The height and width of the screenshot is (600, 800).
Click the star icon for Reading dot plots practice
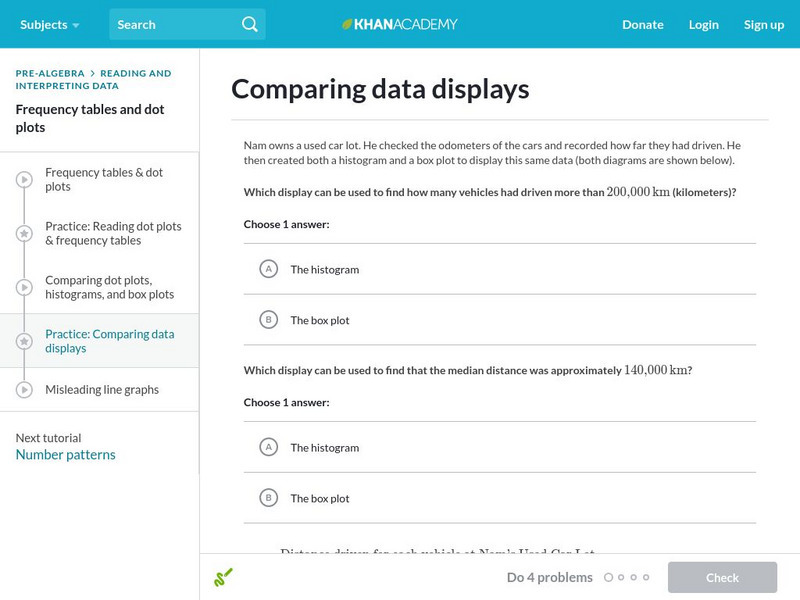click(x=24, y=234)
